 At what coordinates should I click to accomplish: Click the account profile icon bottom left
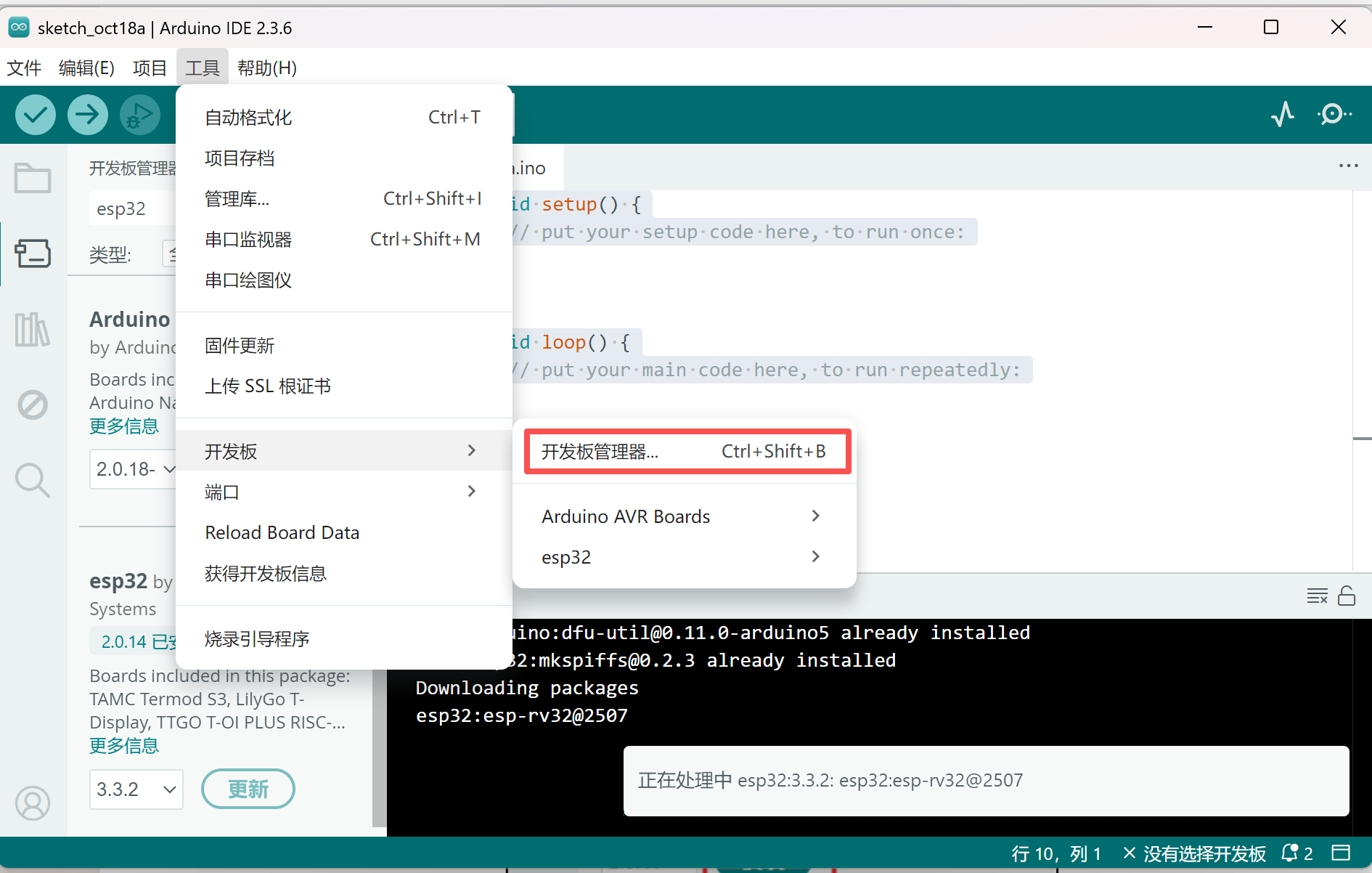click(x=32, y=803)
